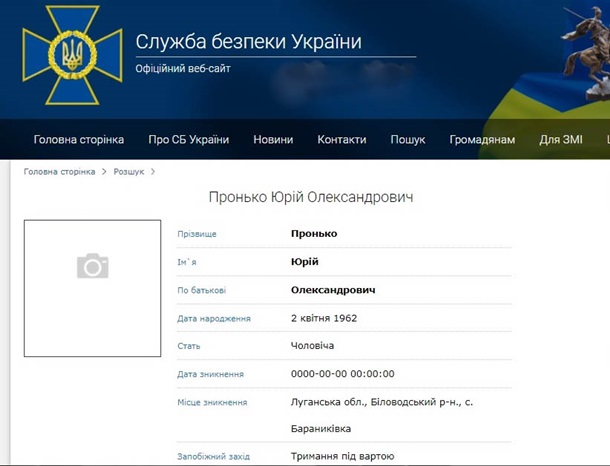Select Пошук in the navigation bar

point(408,140)
